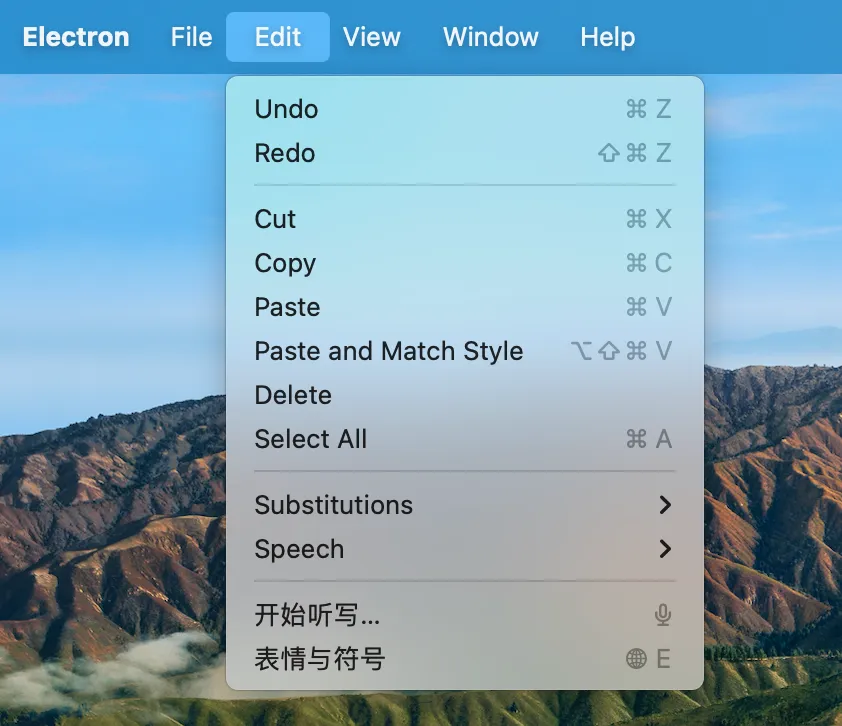Choose Select All from the menu
The width and height of the screenshot is (842, 726).
pyautogui.click(x=311, y=439)
